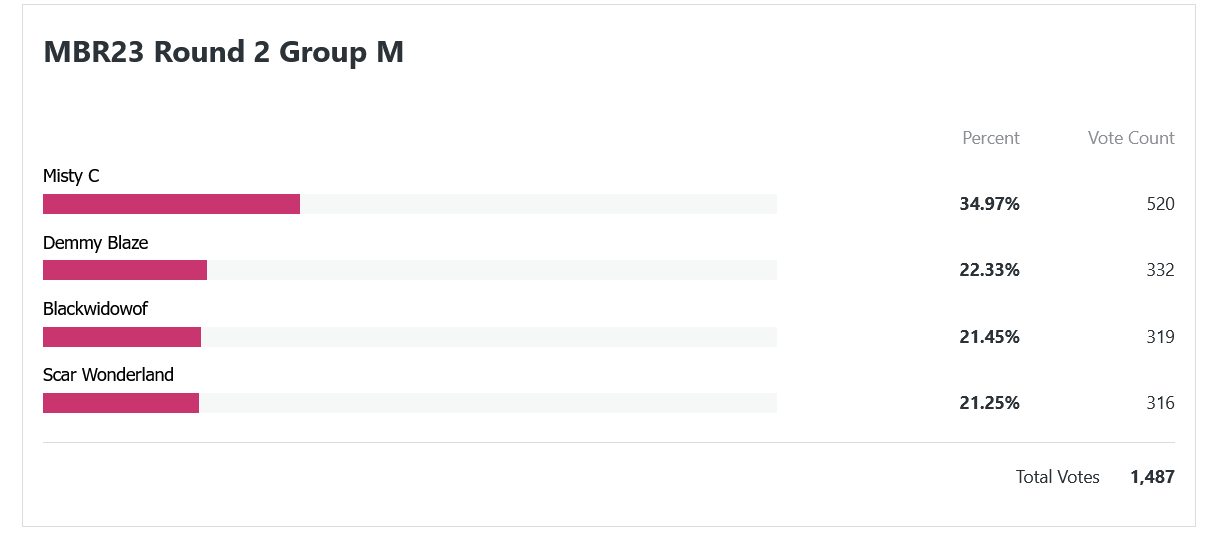Click the 332 vote count

1160,270
